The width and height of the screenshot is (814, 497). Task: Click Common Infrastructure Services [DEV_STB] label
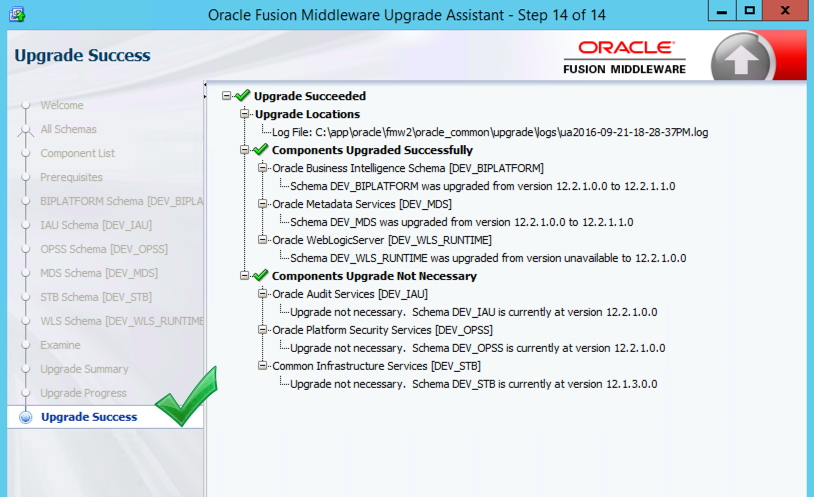[376, 366]
